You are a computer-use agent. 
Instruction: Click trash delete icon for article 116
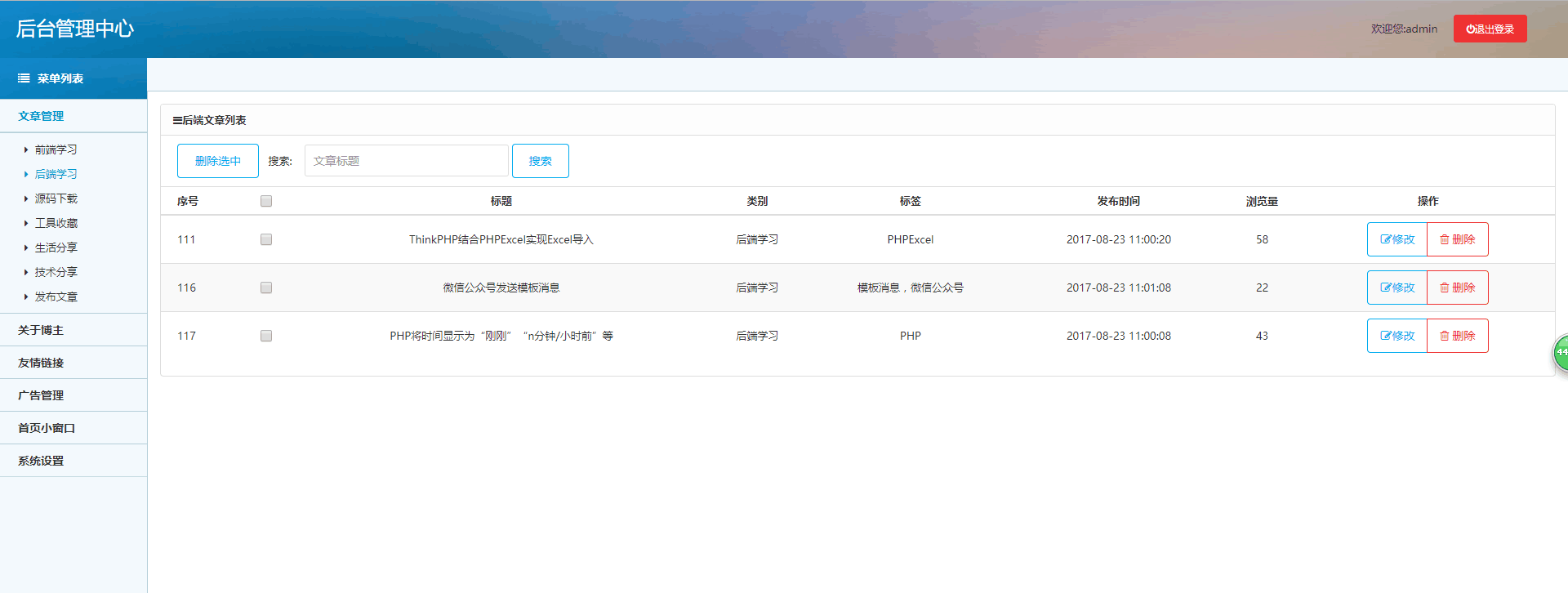click(1445, 288)
